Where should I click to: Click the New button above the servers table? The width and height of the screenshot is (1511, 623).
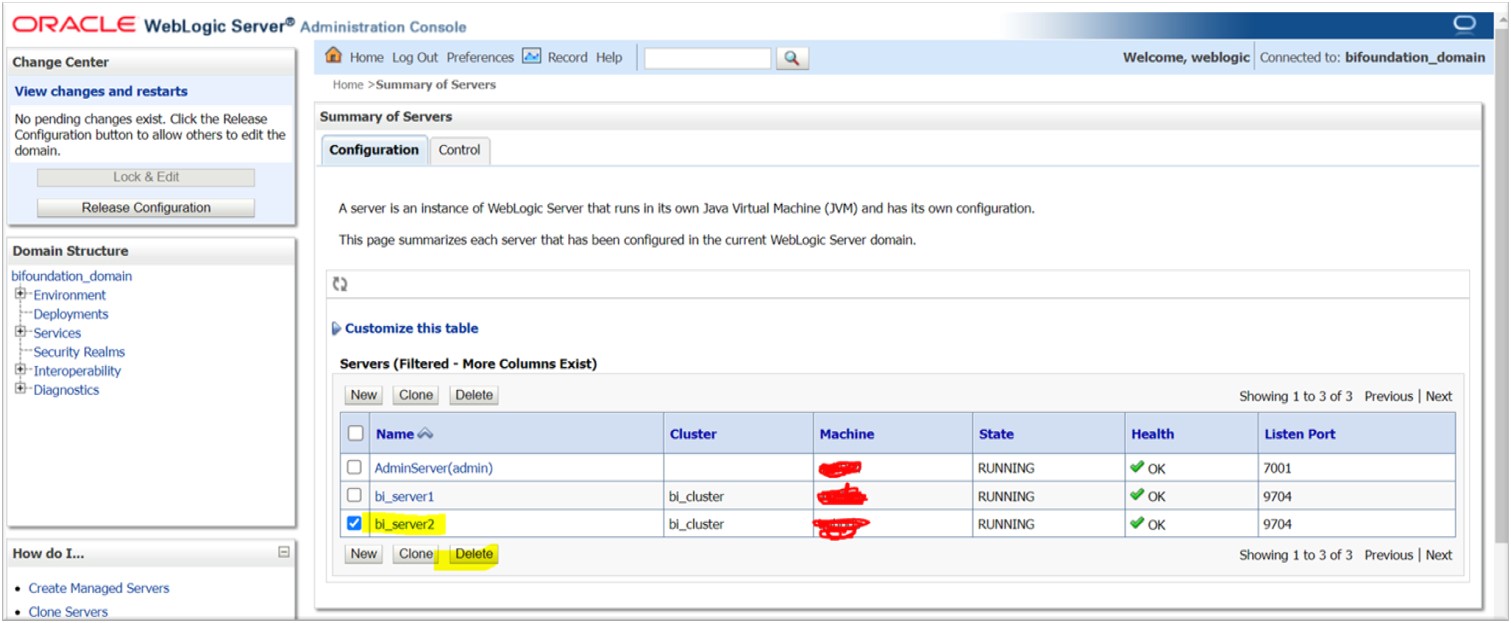(x=364, y=395)
